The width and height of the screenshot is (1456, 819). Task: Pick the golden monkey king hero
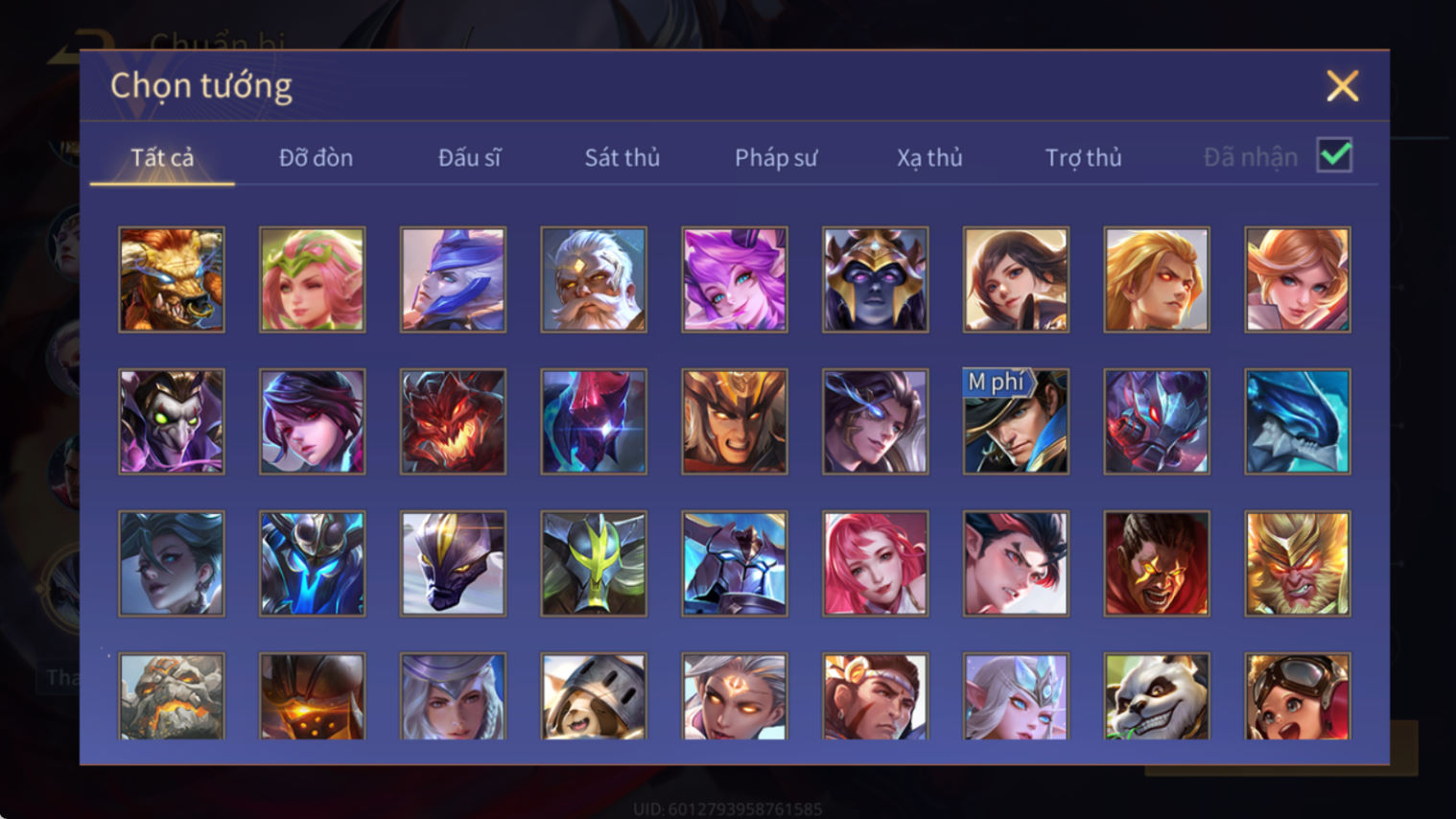[1297, 563]
